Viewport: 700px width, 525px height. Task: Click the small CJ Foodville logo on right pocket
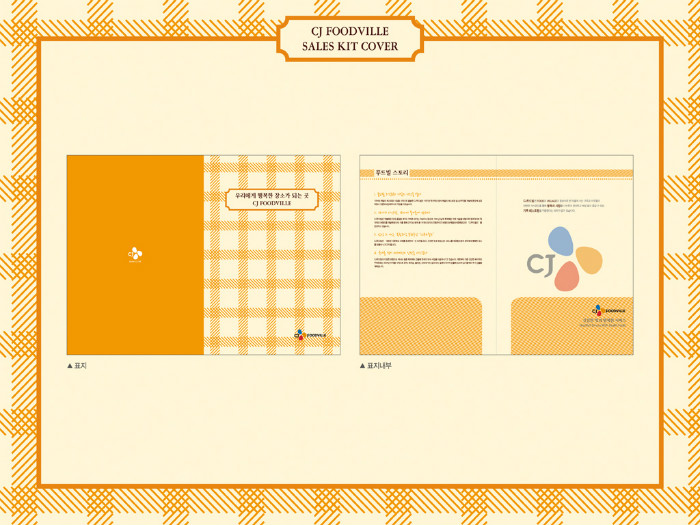coord(608,310)
